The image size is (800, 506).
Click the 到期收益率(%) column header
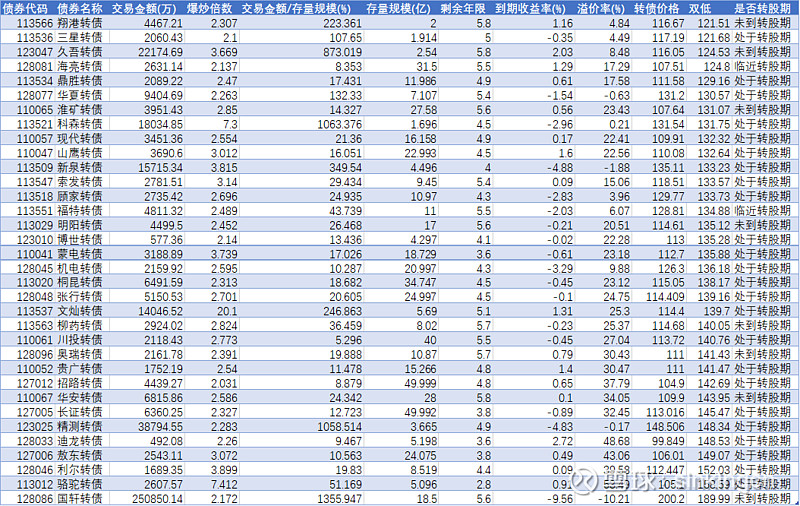tap(531, 8)
